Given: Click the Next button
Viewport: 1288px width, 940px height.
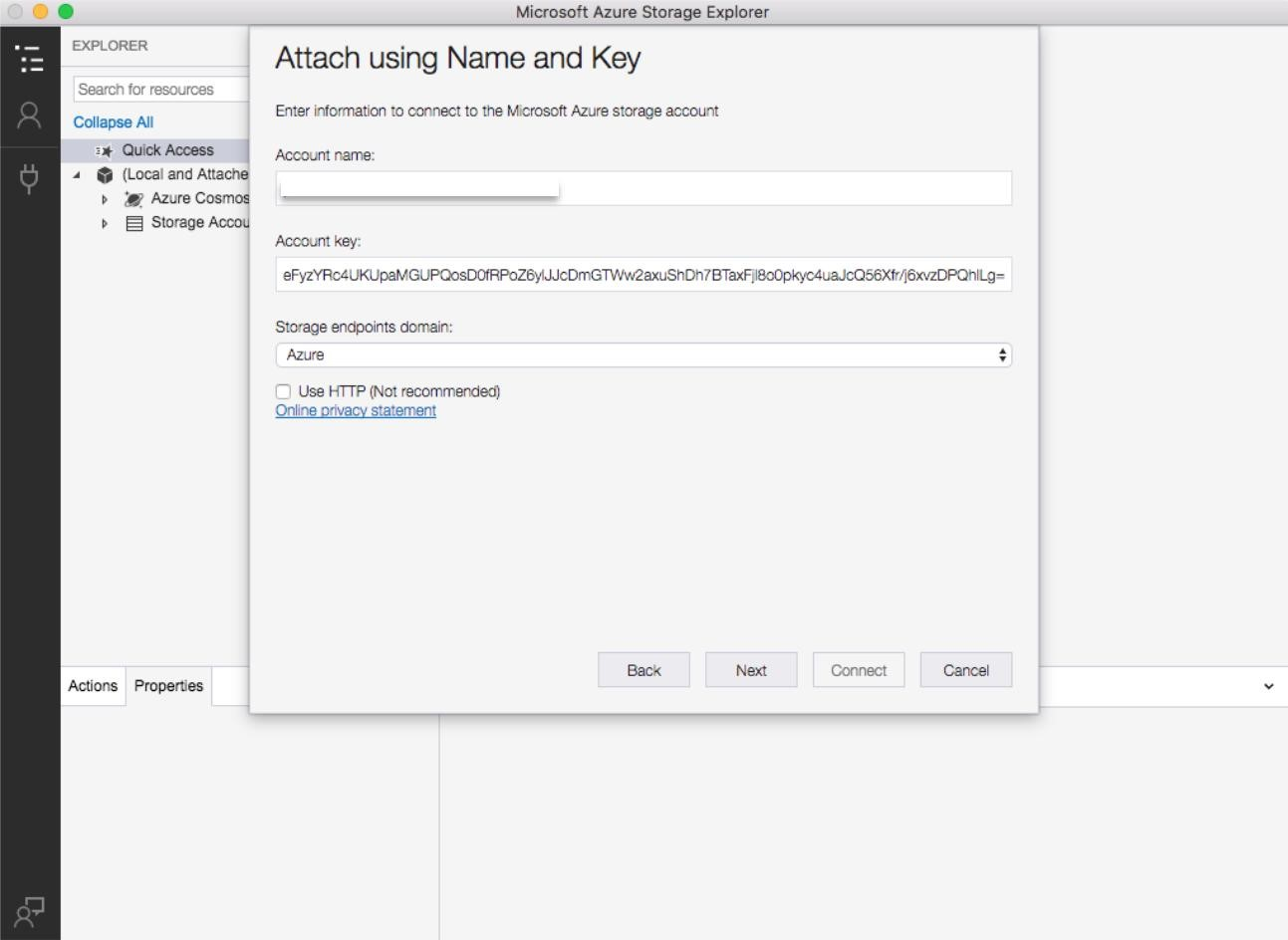Looking at the screenshot, I should click(x=751, y=670).
